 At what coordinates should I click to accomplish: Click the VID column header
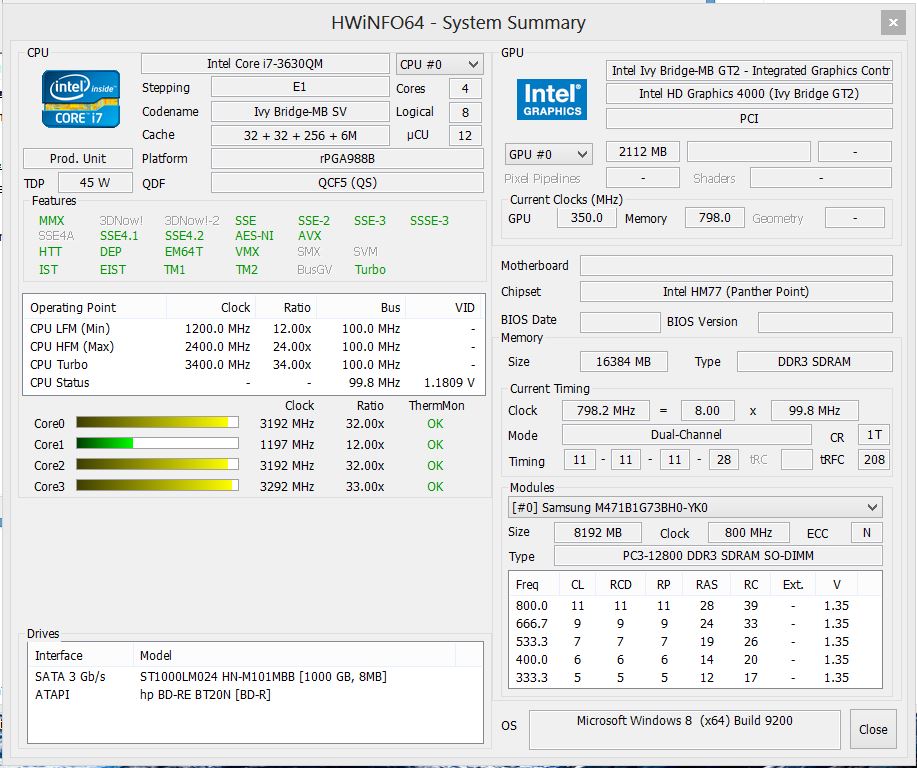pyautogui.click(x=445, y=308)
